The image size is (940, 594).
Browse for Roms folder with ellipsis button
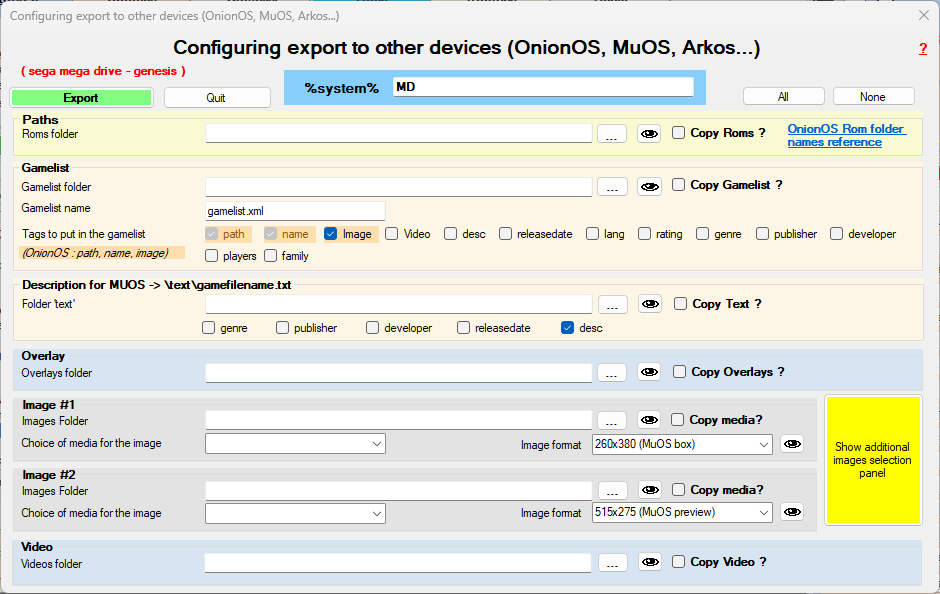click(612, 134)
